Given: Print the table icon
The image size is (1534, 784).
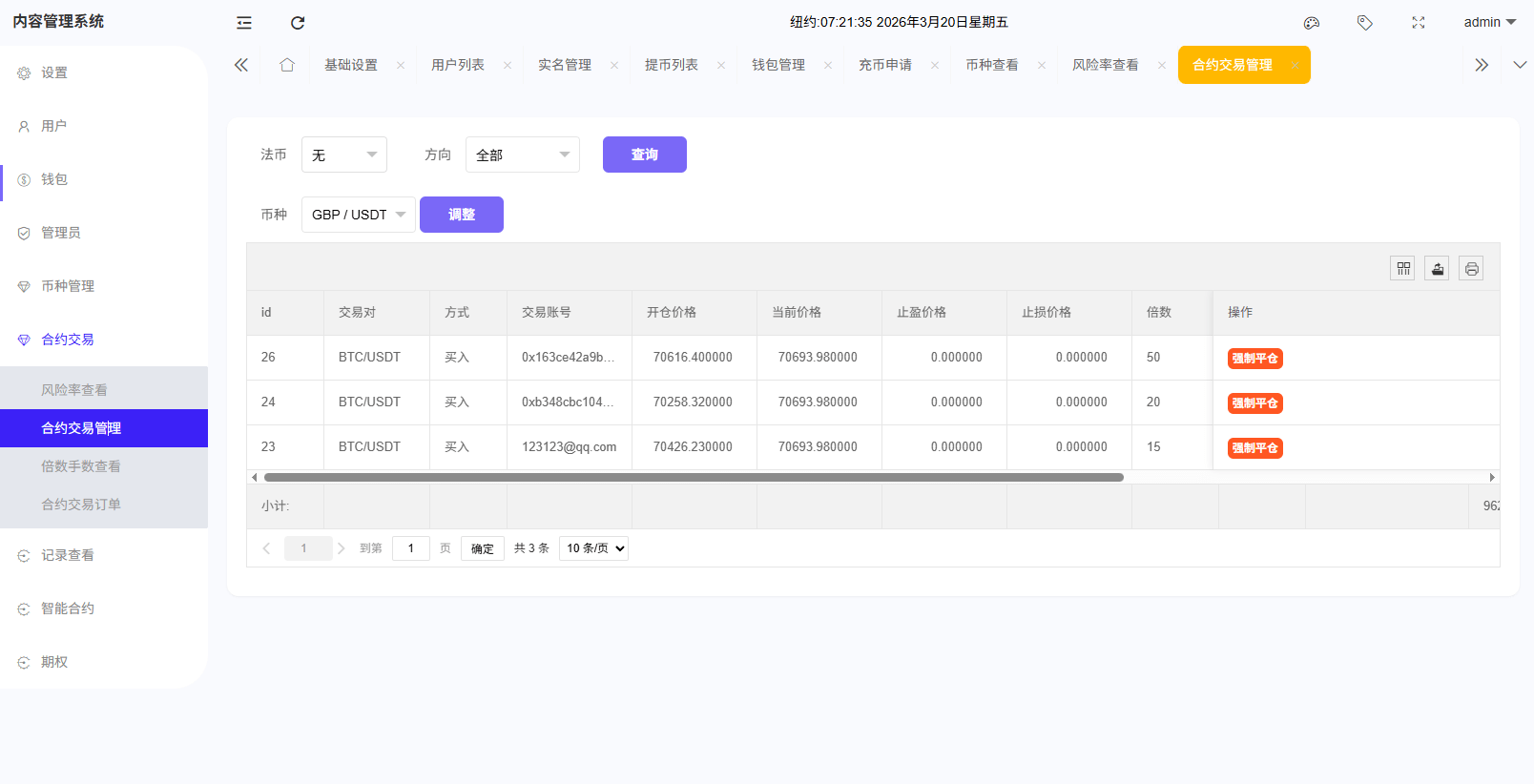Looking at the screenshot, I should point(1471,269).
